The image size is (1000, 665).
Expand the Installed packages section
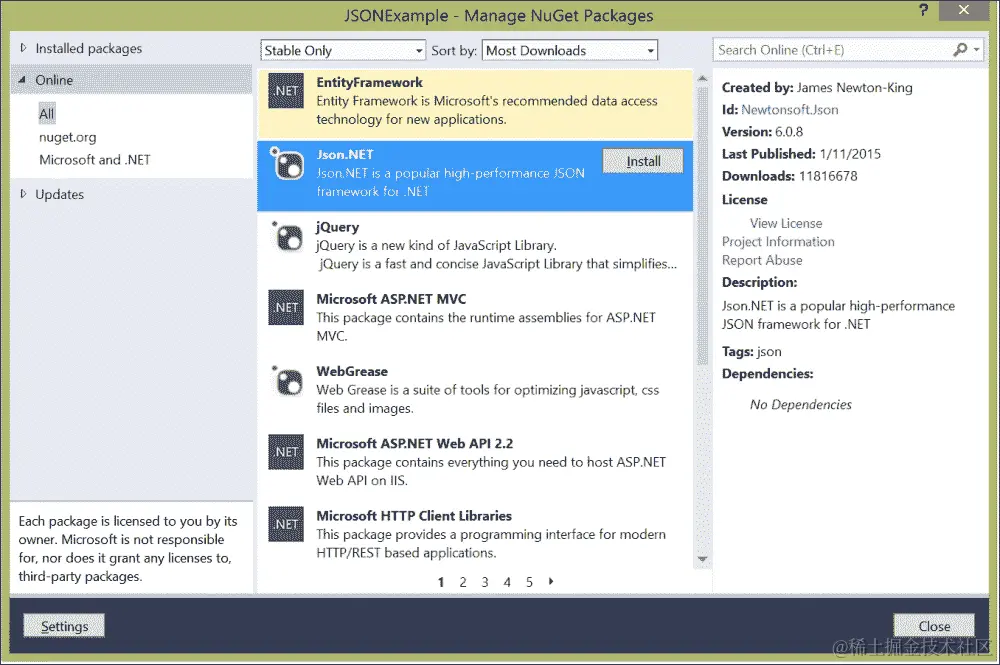pos(24,48)
